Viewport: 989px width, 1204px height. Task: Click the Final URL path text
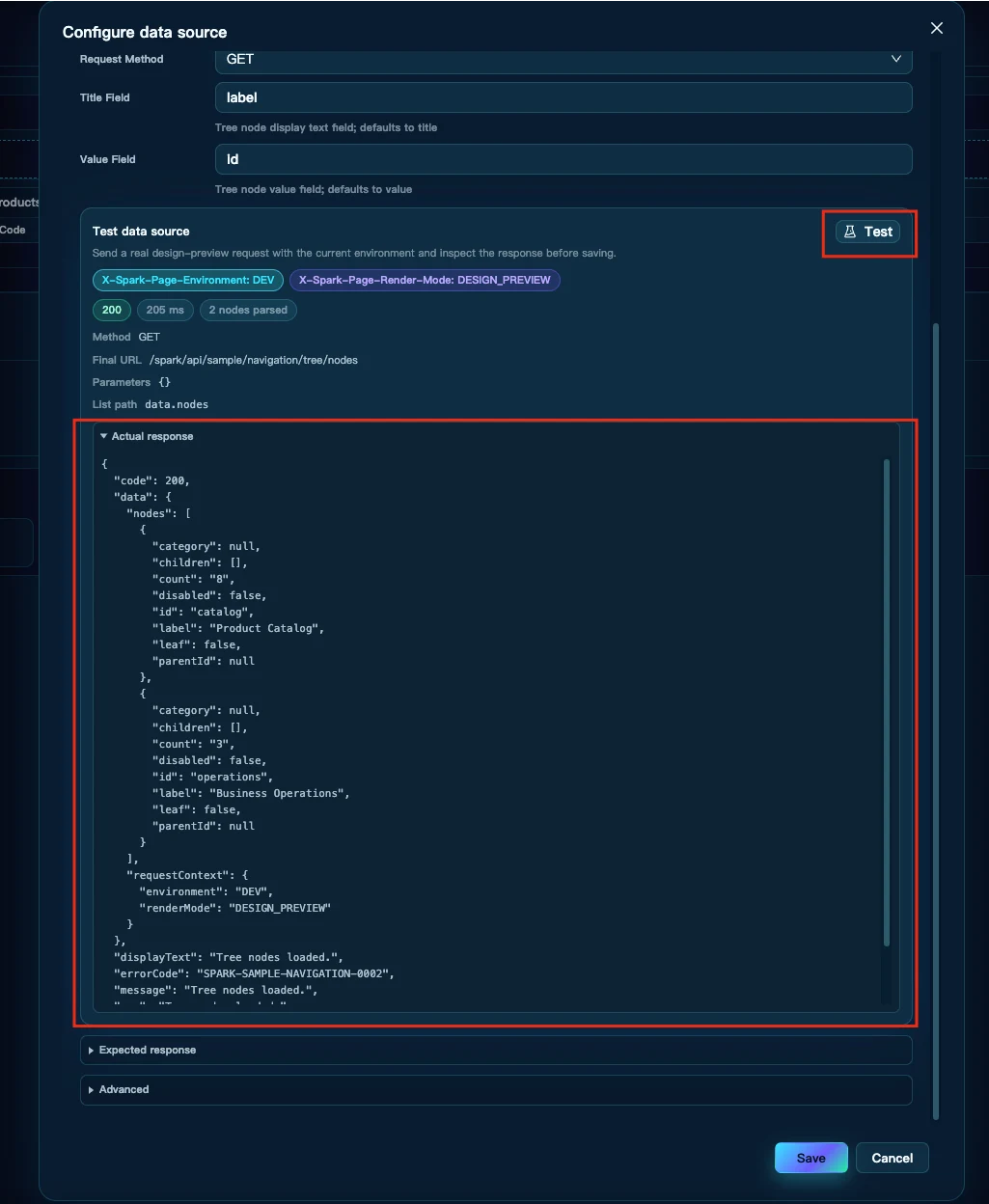tap(253, 360)
